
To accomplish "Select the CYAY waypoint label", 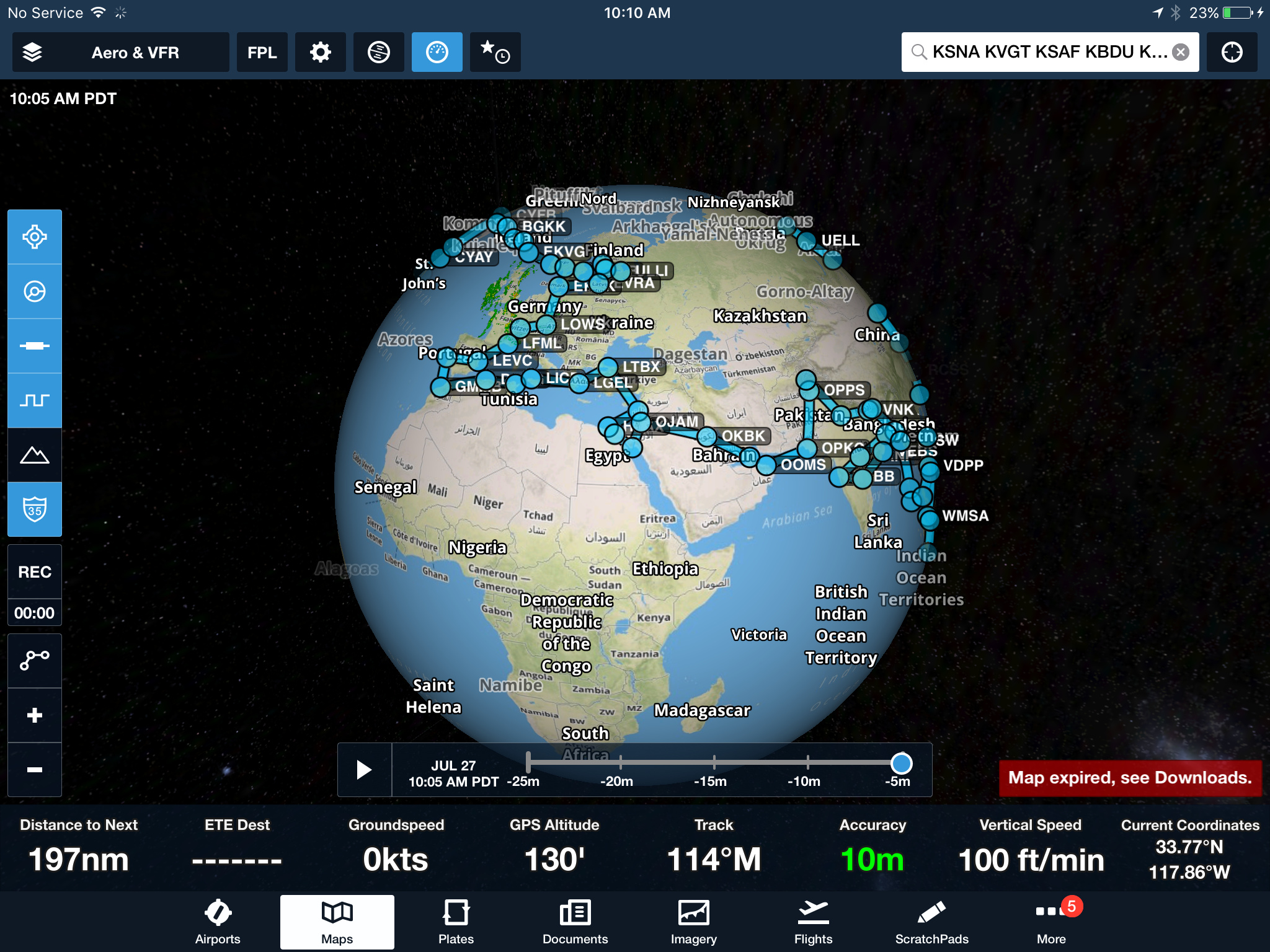I will coord(474,257).
